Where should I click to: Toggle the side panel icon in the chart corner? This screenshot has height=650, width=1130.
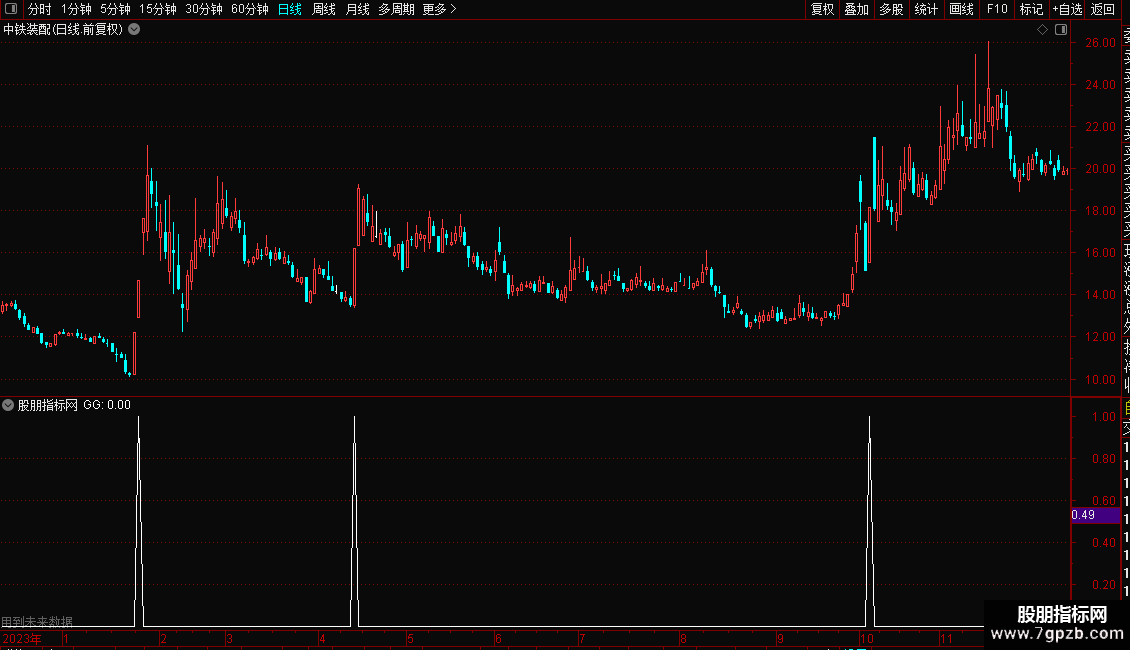(x=1061, y=30)
